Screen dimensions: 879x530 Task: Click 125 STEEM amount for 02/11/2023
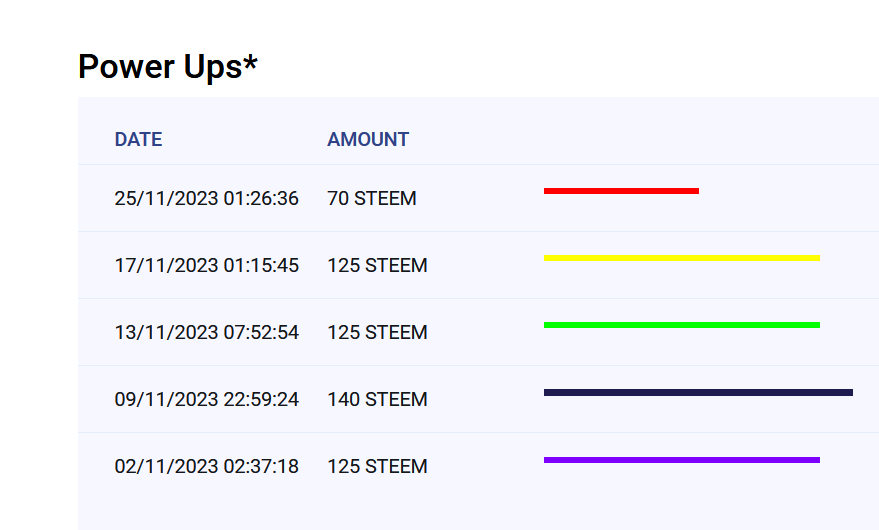(377, 467)
